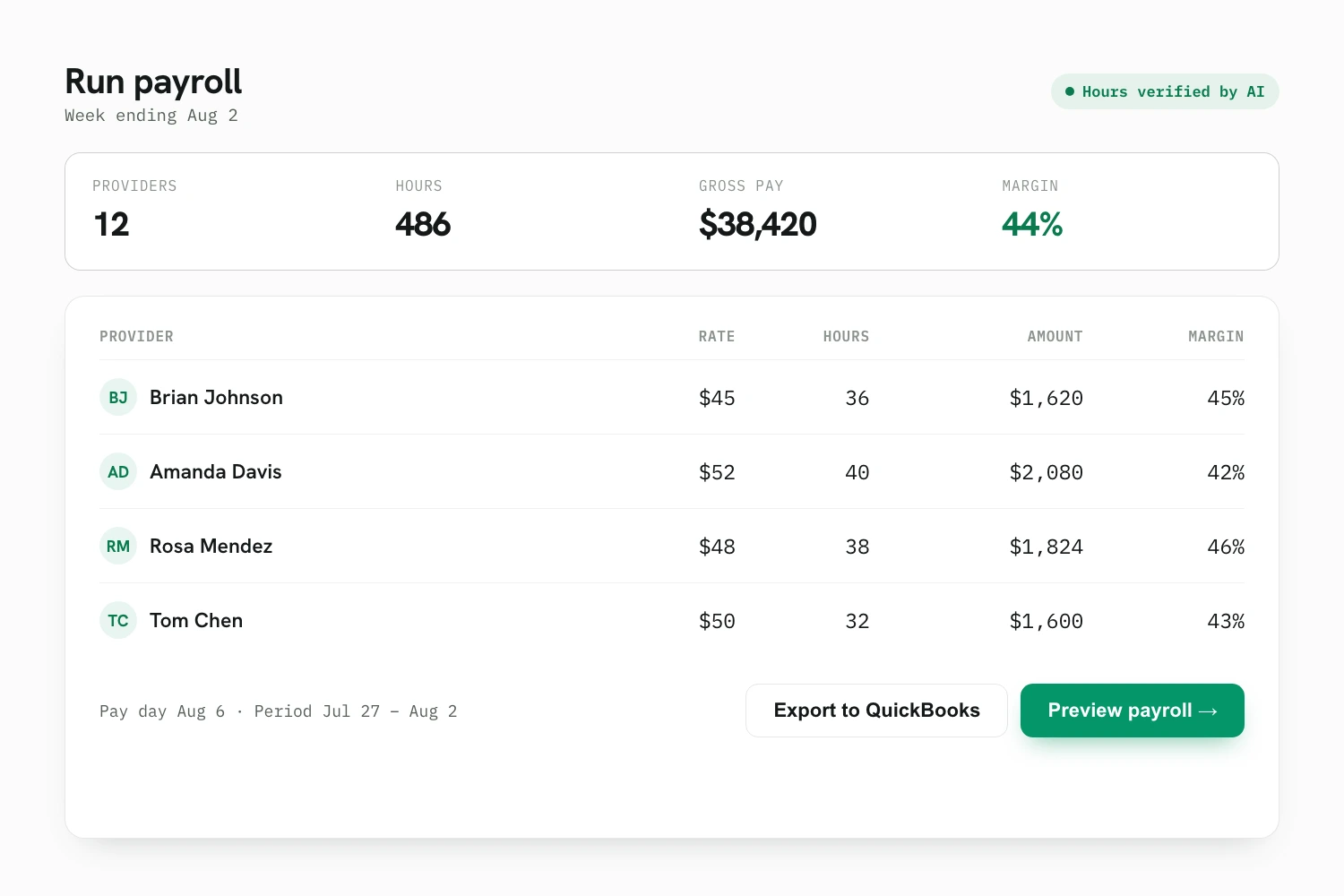Viewport: 1344px width, 896px height.
Task: Click the 486 total hours value
Action: point(423,224)
